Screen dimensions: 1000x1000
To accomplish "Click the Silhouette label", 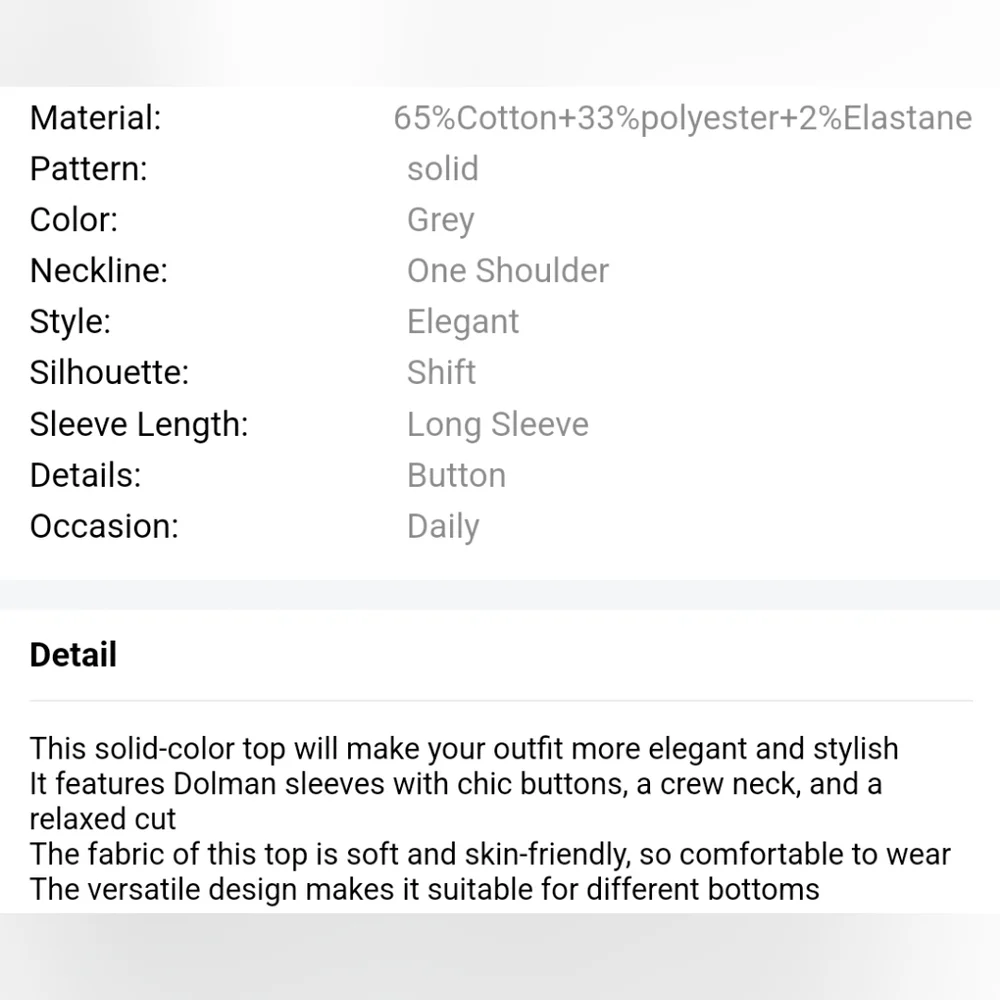I will 109,373.
